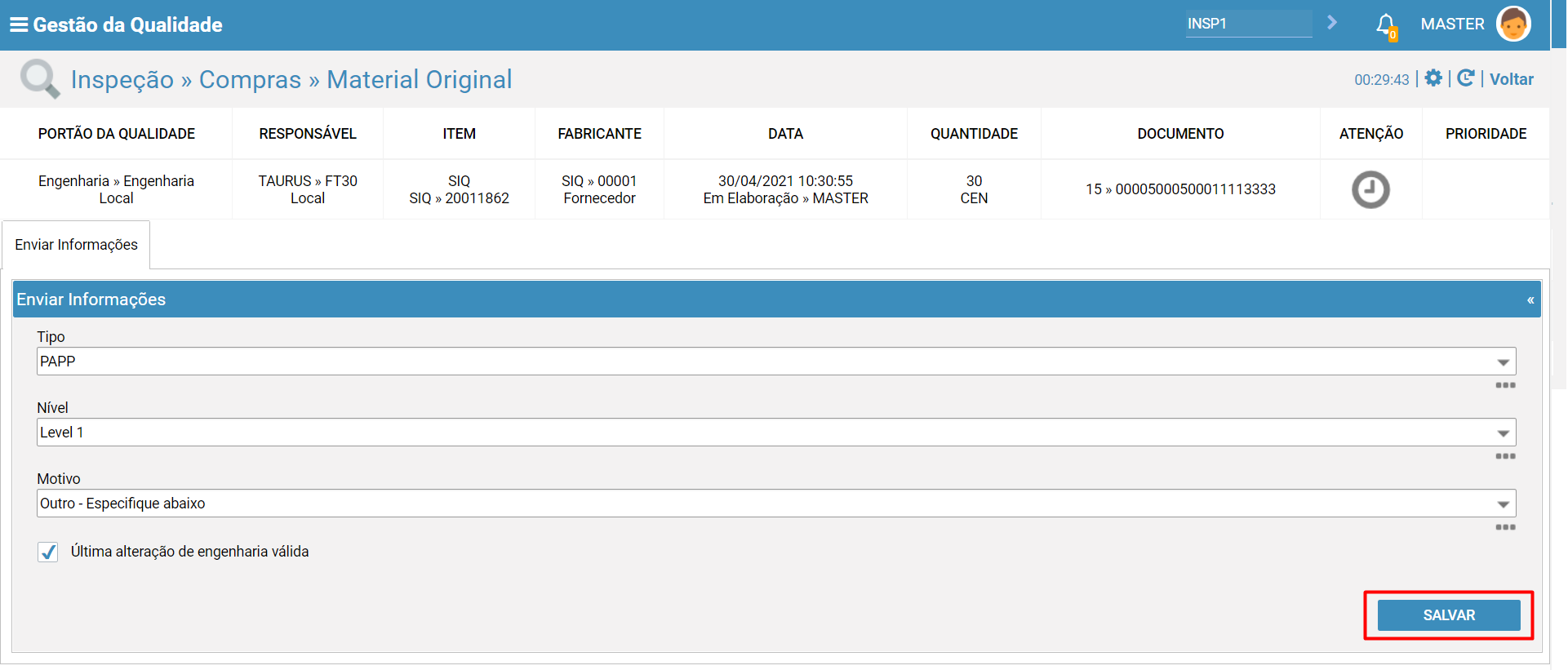
Task: Click the arrow next to INSP1 field
Action: [1332, 23]
